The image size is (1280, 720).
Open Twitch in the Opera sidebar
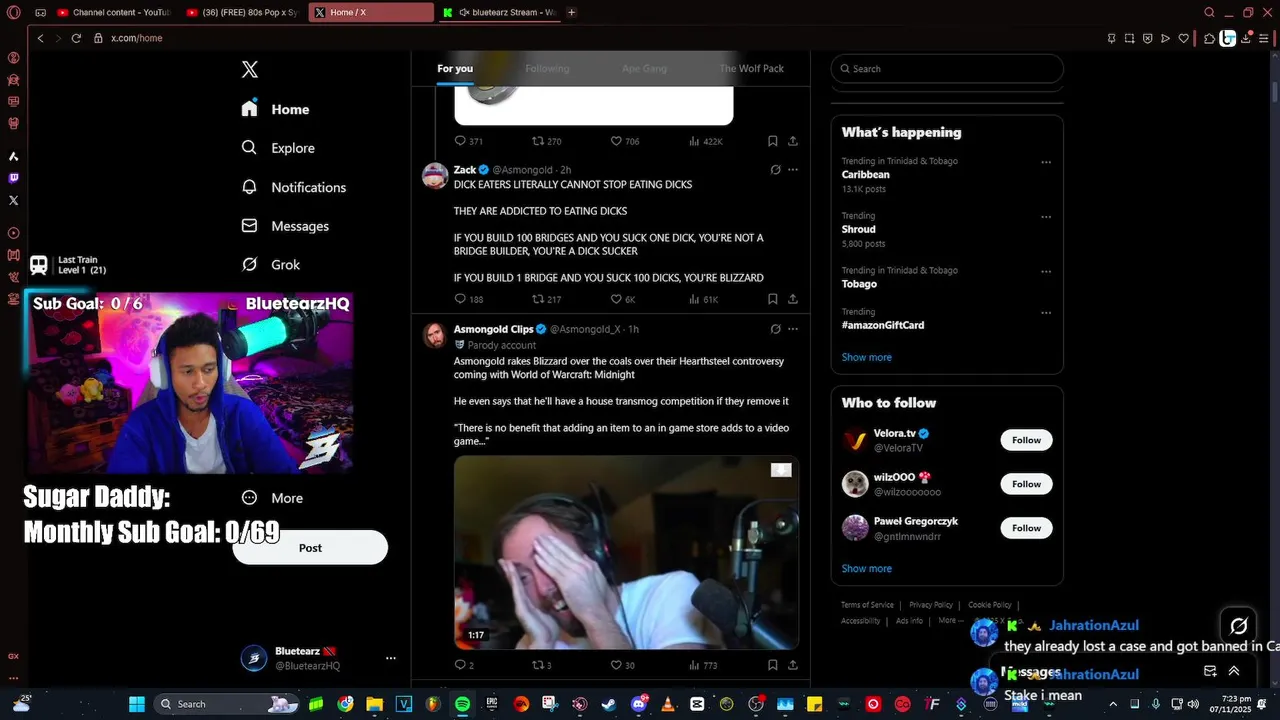tap(13, 178)
